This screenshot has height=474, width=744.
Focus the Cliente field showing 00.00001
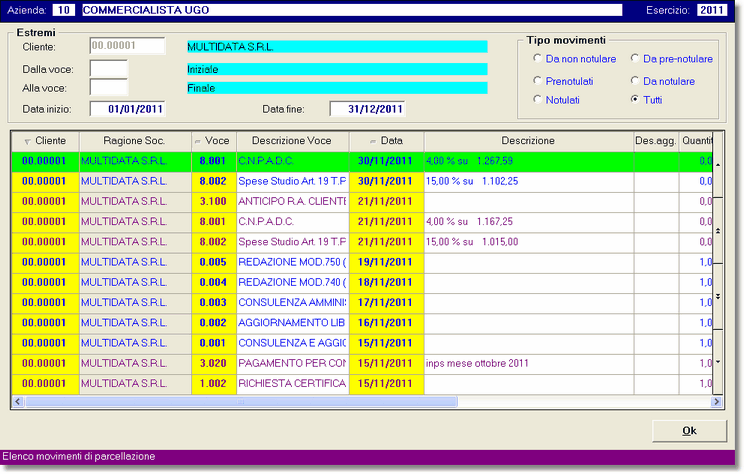coord(127,46)
